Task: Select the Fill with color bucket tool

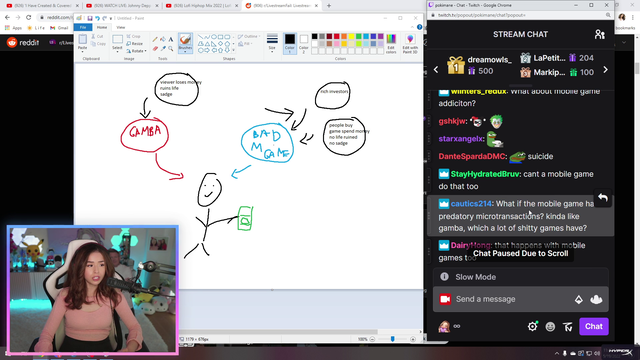Action: click(163, 40)
